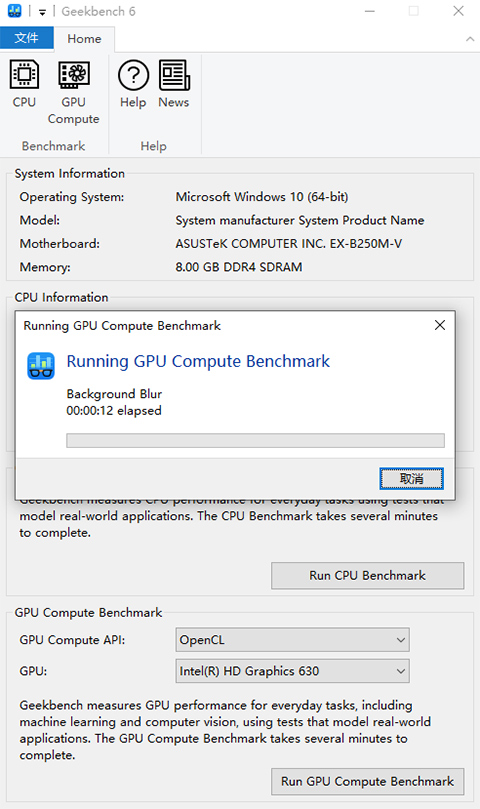
Task: Click the Background Blur status text
Action: click(114, 394)
